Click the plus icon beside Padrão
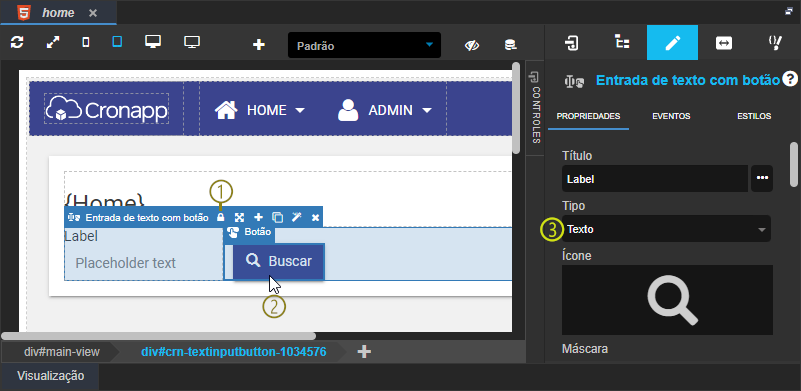Screen dimensions: 801x391 point(259,45)
